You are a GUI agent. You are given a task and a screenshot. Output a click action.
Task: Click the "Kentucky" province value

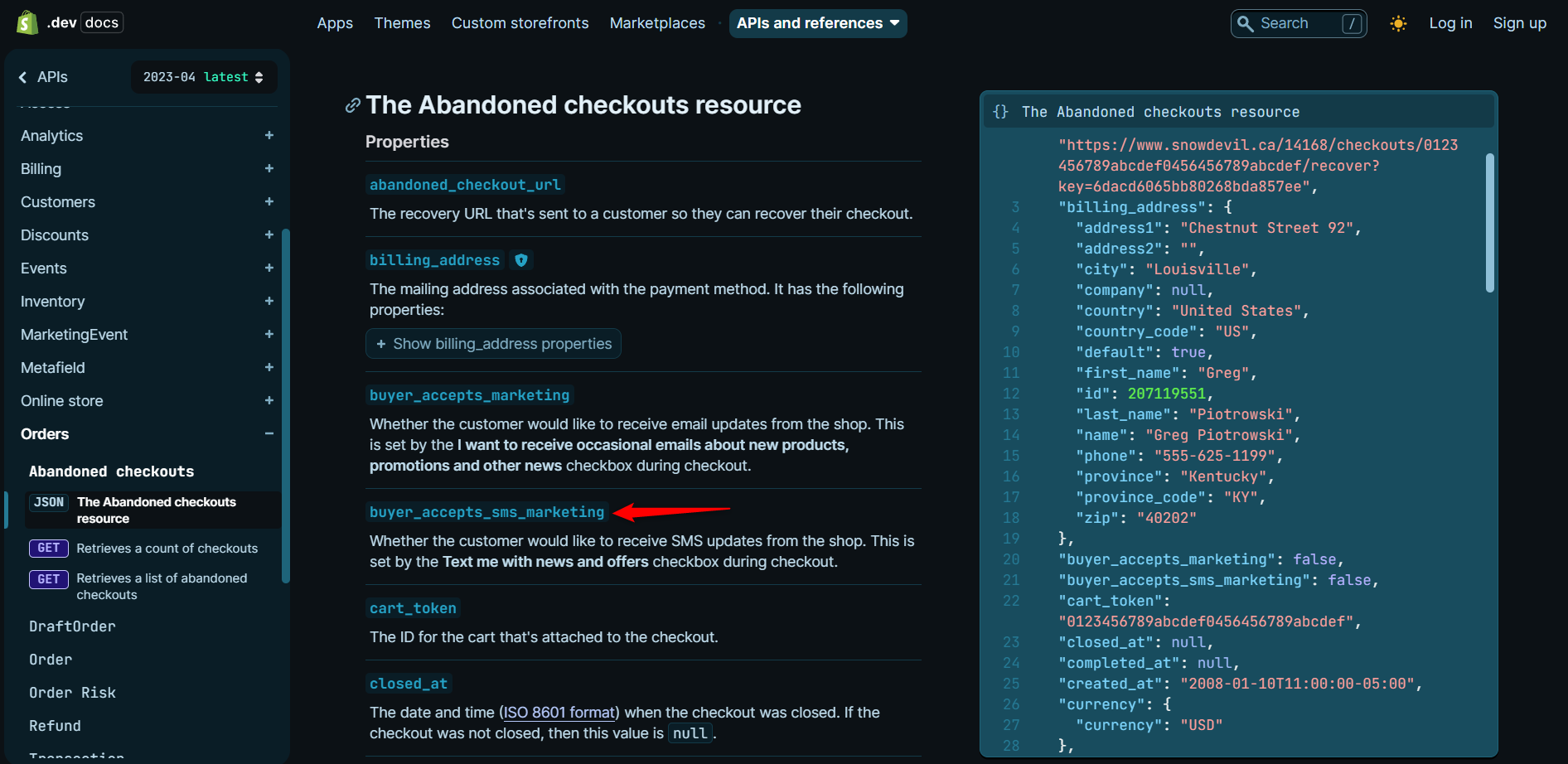click(x=1223, y=476)
